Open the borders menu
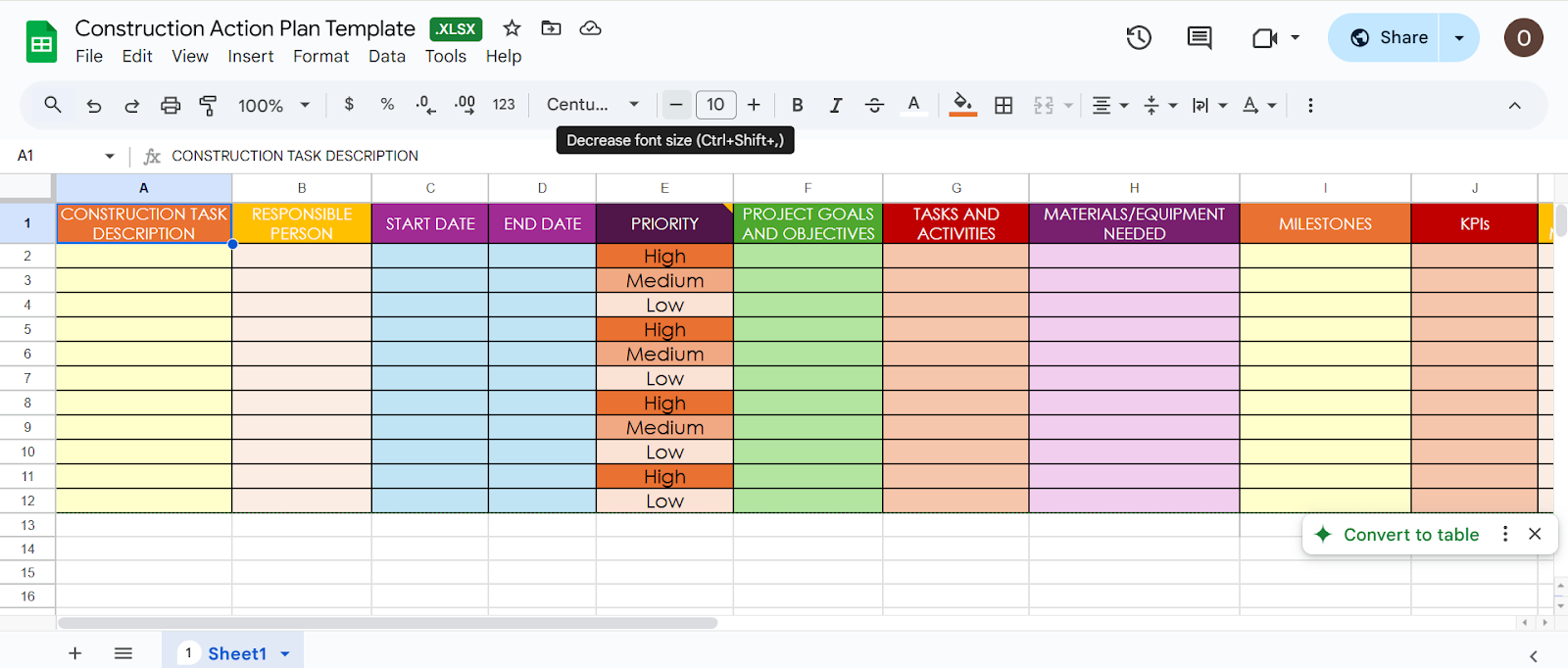The height and width of the screenshot is (668, 1568). (x=1004, y=105)
